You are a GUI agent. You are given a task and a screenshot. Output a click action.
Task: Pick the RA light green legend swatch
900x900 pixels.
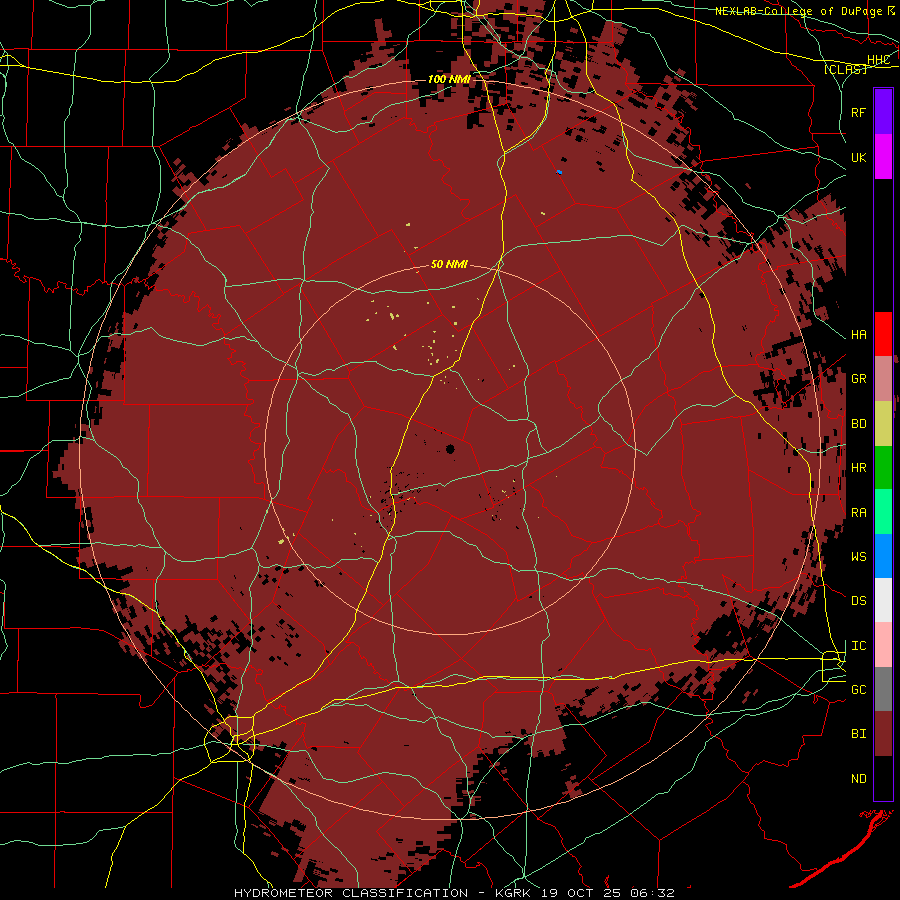click(883, 512)
